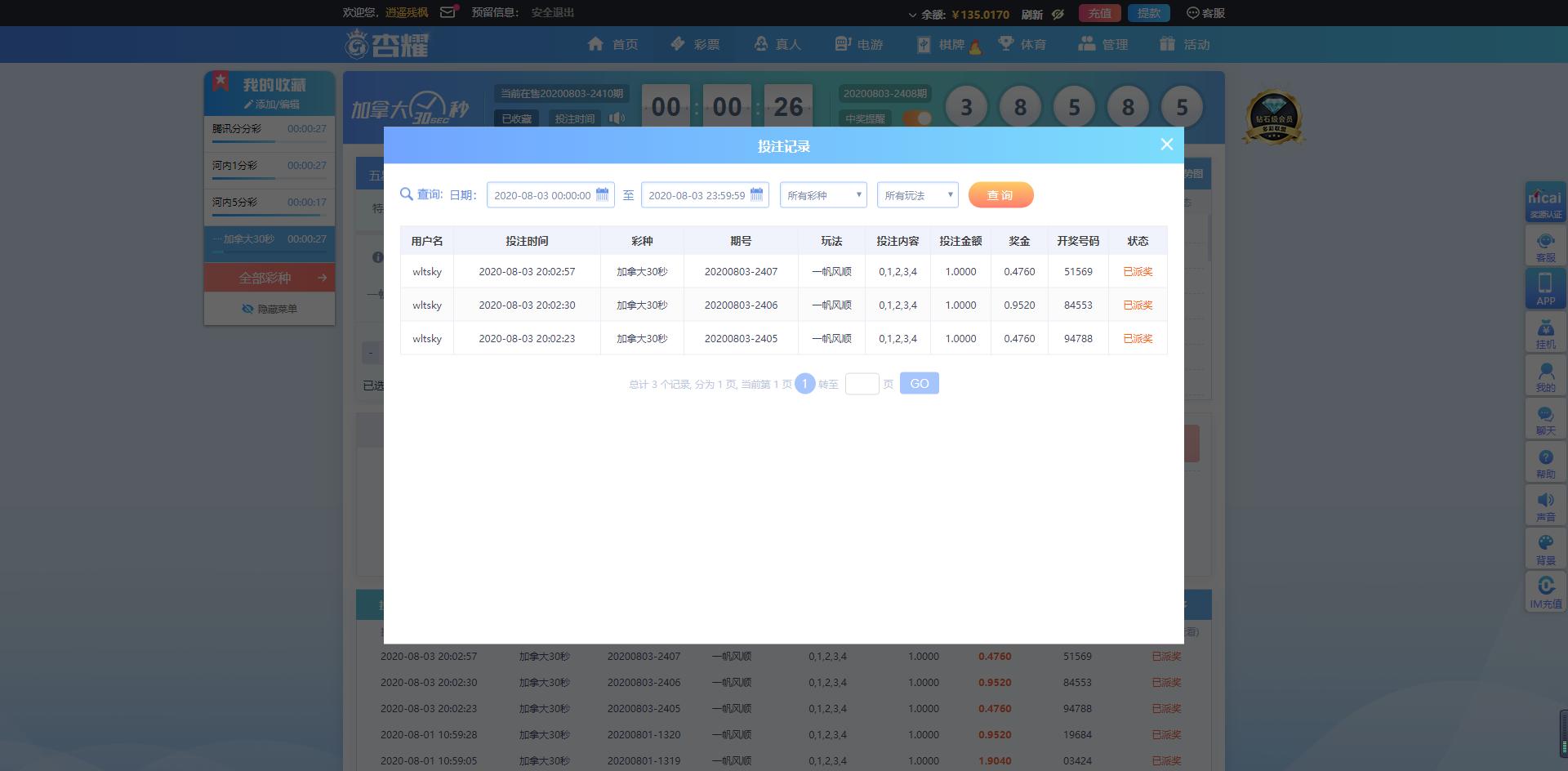Click the red 充值 button
1568x771 pixels.
click(x=1099, y=13)
